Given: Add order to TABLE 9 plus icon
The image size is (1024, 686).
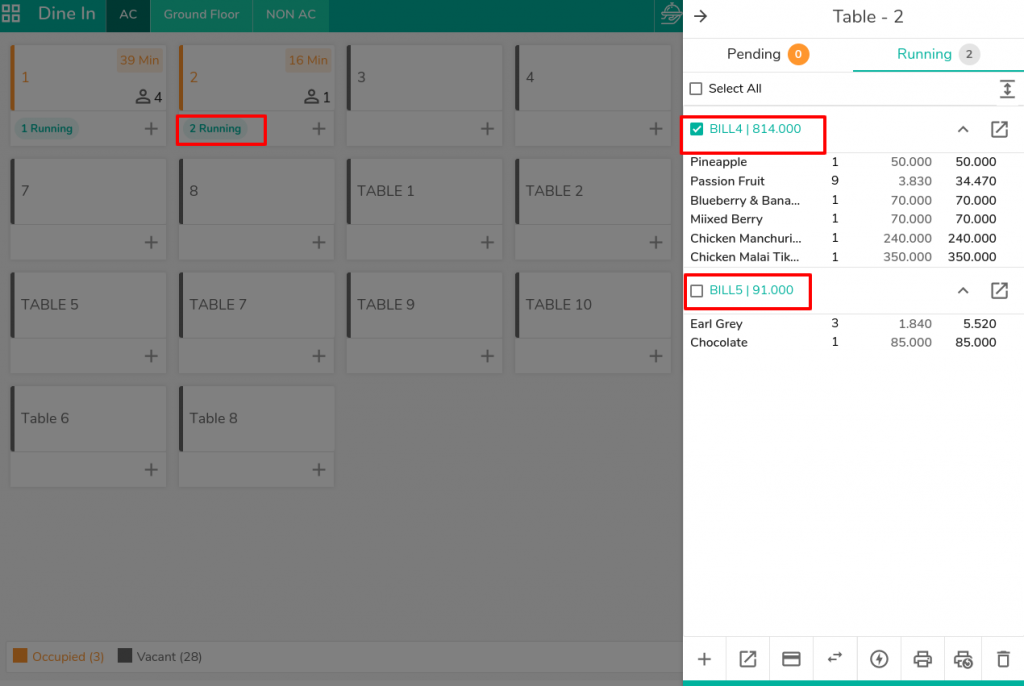Looking at the screenshot, I should [x=487, y=356].
